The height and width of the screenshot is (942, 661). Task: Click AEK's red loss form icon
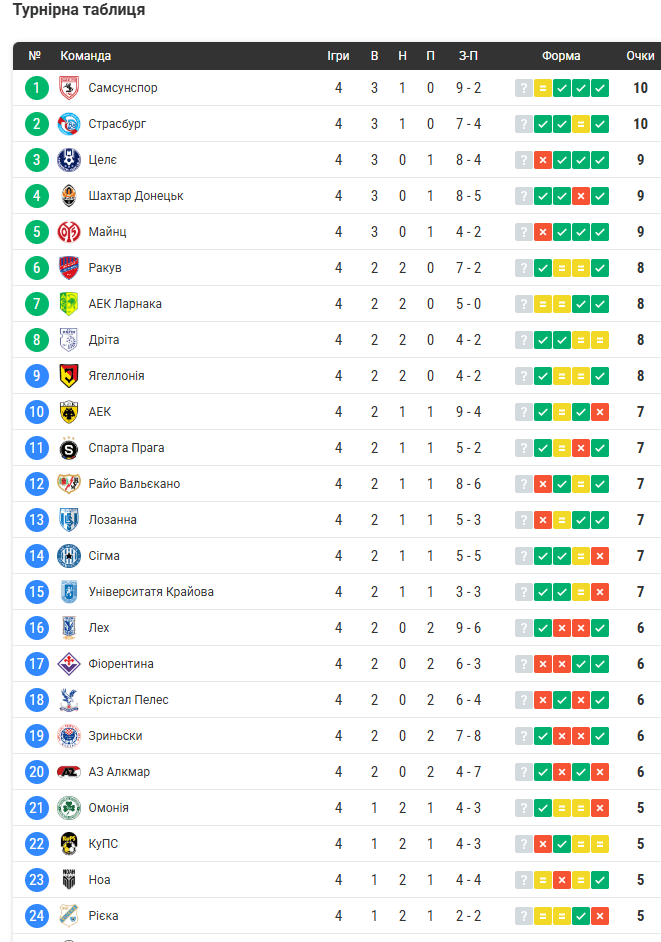pyautogui.click(x=600, y=412)
